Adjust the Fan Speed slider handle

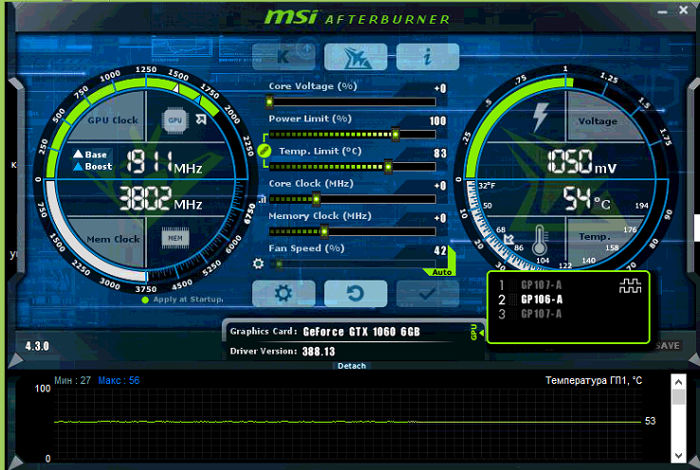[x=279, y=264]
